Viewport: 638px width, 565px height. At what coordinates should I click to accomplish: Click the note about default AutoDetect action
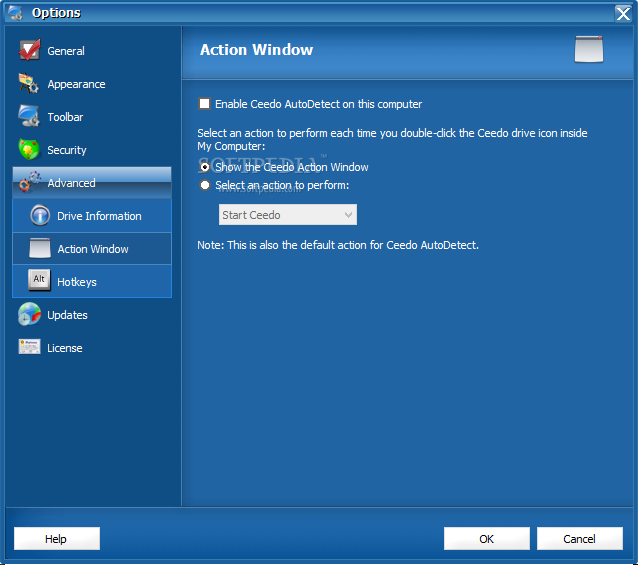click(338, 245)
